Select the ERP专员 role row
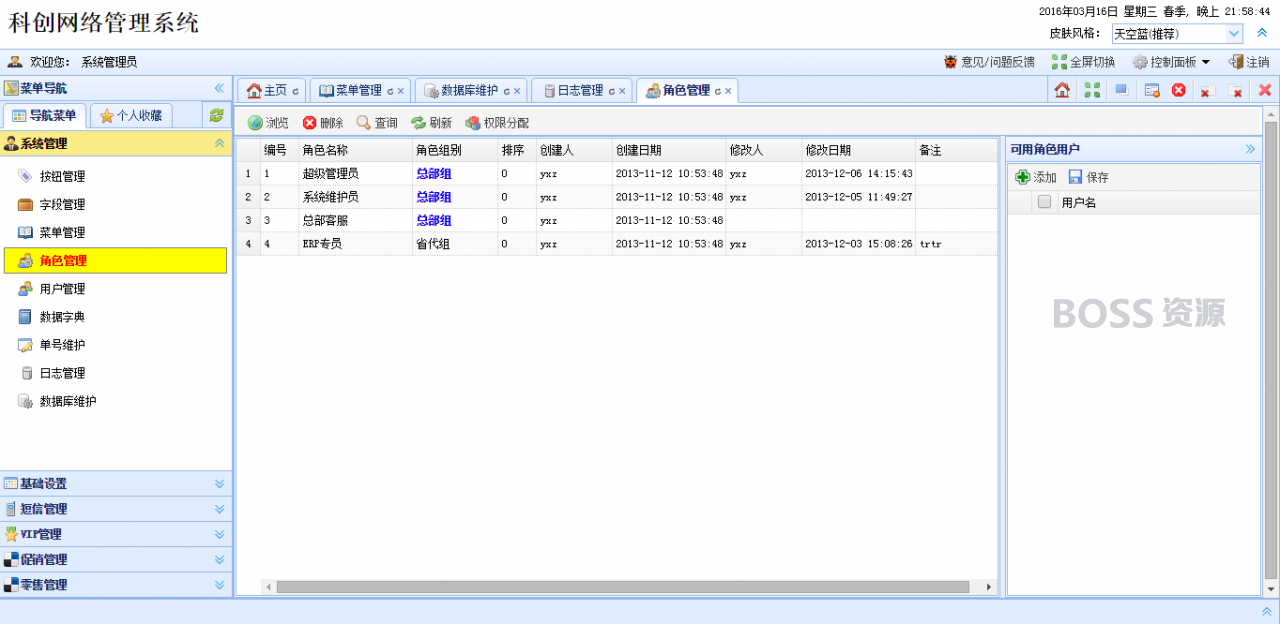 (x=616, y=244)
